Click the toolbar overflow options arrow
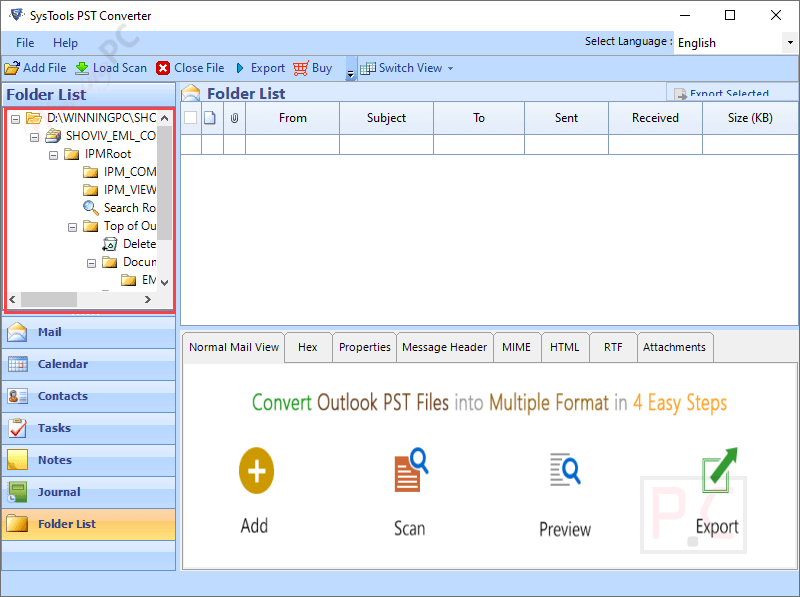 click(x=350, y=69)
